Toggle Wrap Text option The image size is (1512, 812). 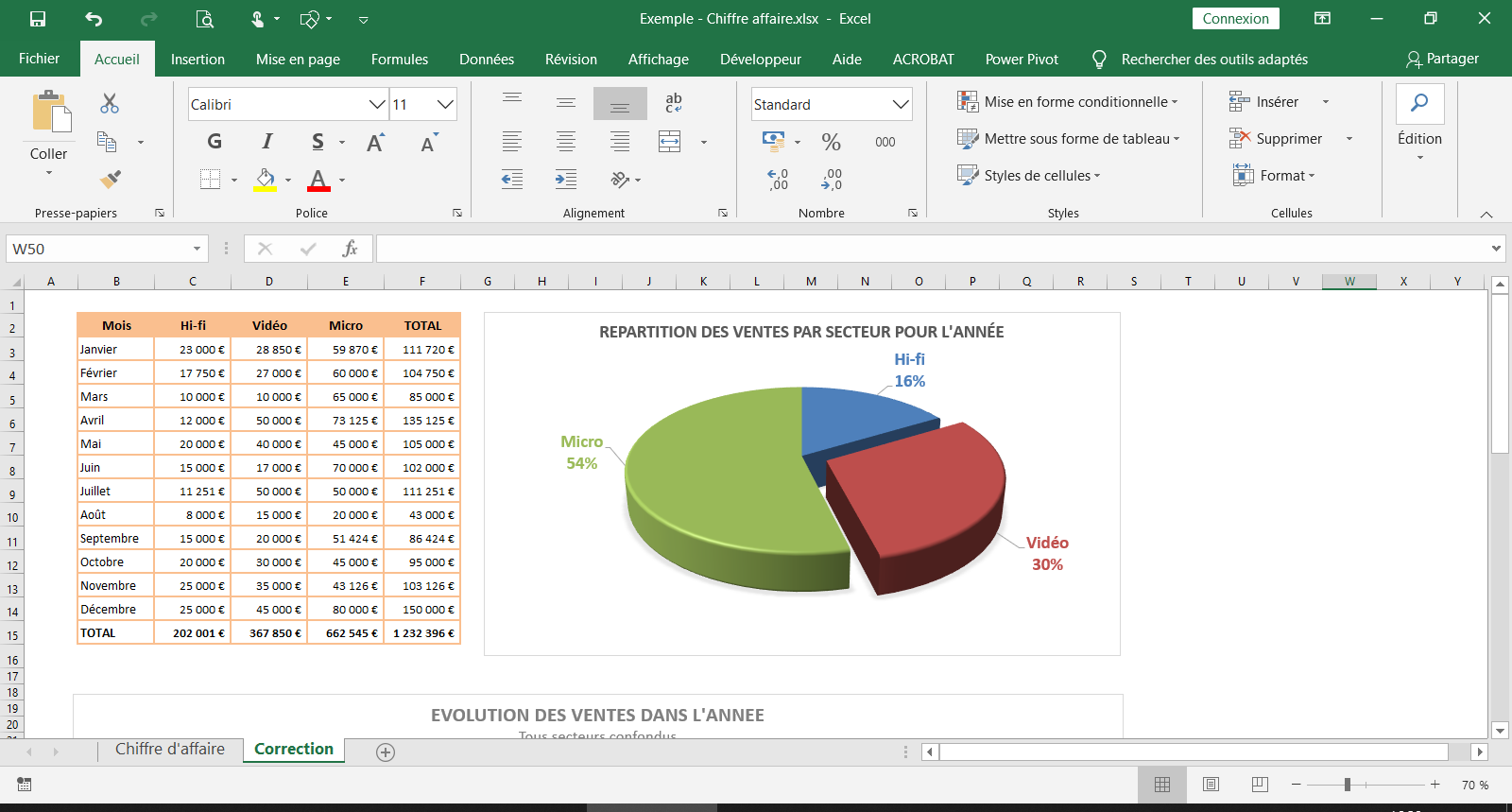tap(673, 103)
